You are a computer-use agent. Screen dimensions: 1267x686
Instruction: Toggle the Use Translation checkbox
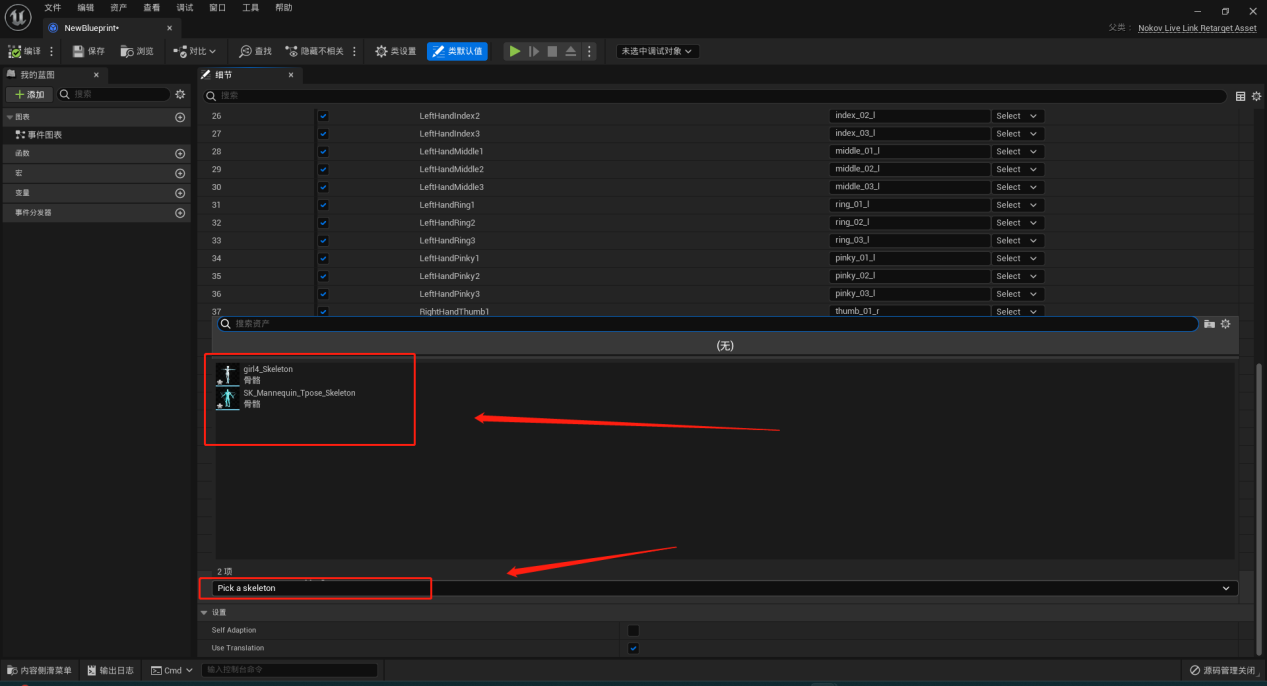(633, 648)
